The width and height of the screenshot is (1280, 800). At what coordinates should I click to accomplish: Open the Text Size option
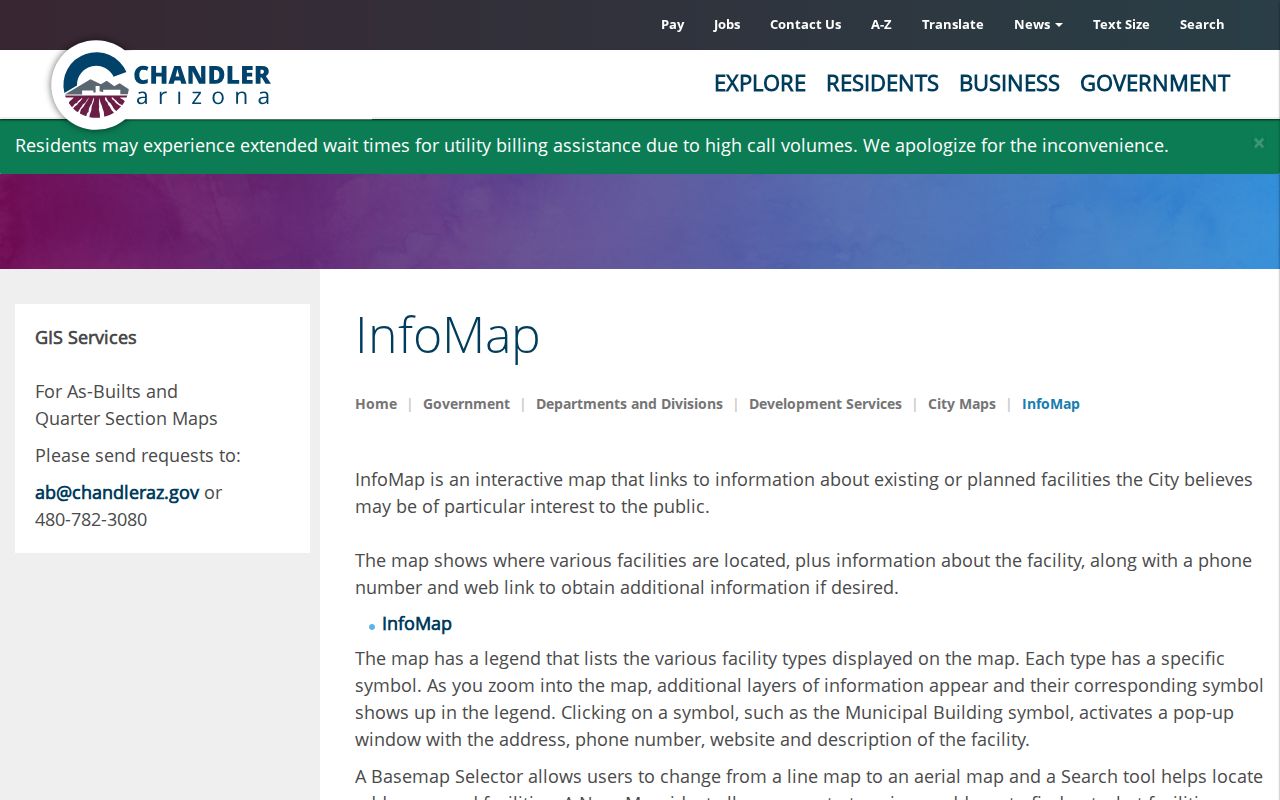tap(1121, 24)
